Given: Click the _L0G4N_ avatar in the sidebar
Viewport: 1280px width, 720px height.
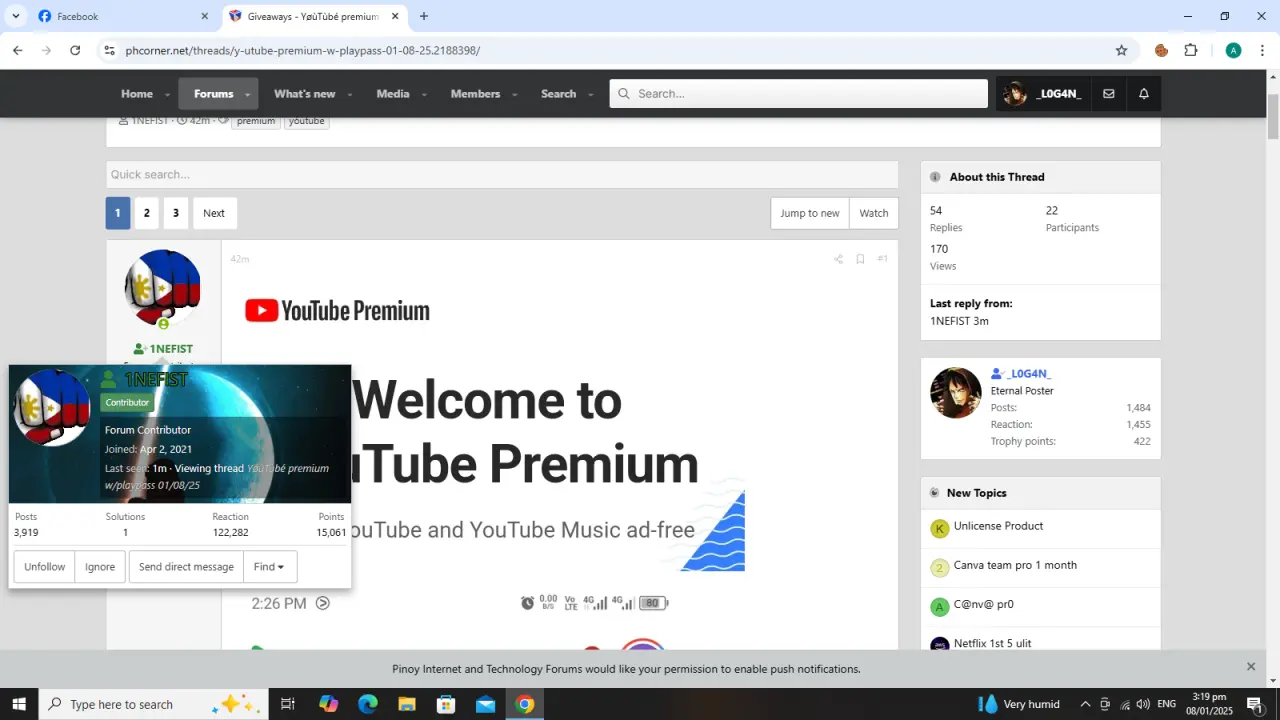Looking at the screenshot, I should click(x=956, y=392).
